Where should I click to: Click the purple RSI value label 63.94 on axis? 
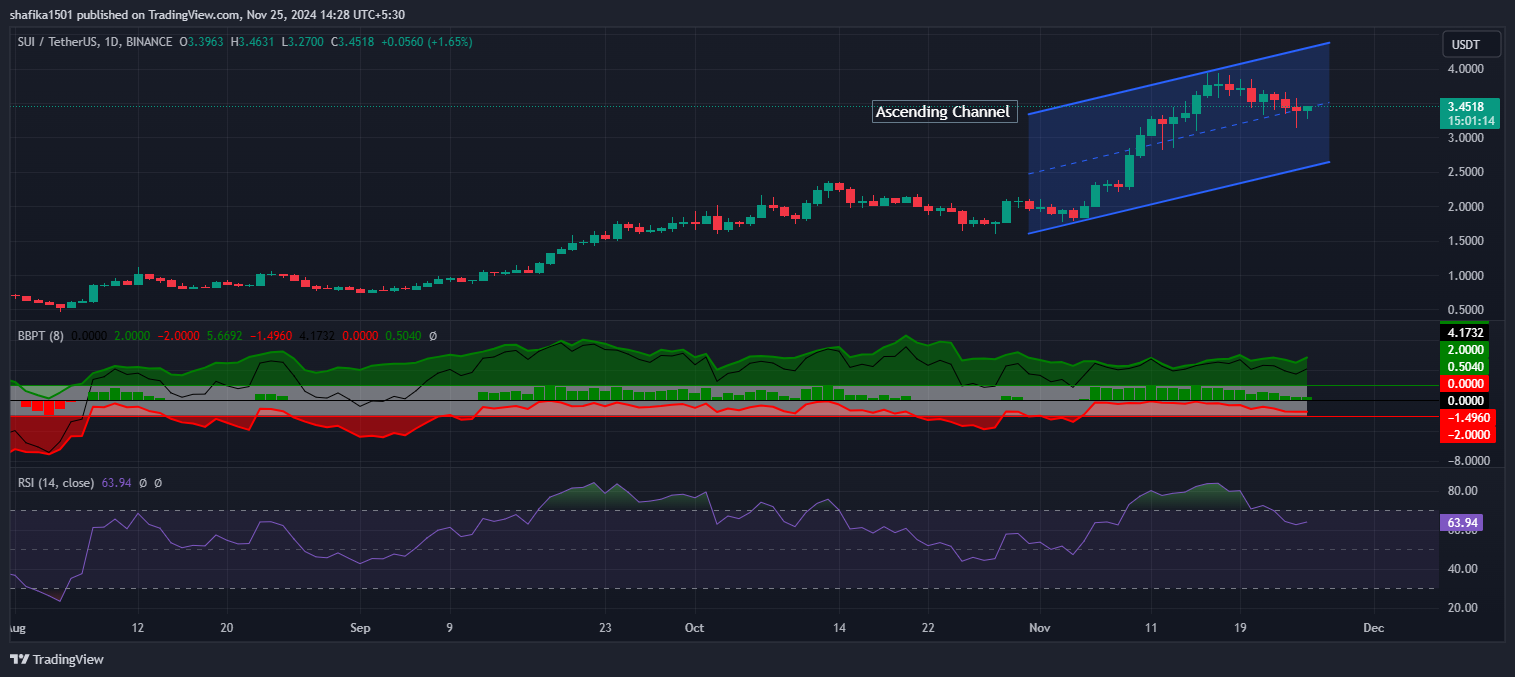click(1461, 523)
